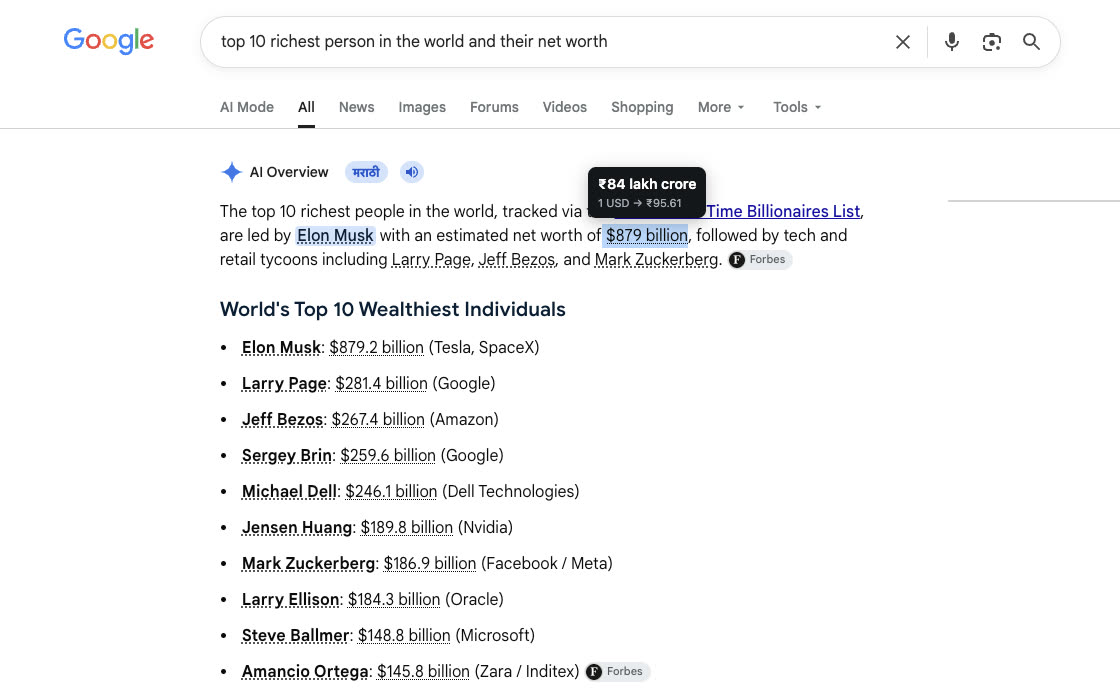This screenshot has height=700, width=1120.
Task: Click the (Zara / Inditex) text
Action: click(527, 671)
